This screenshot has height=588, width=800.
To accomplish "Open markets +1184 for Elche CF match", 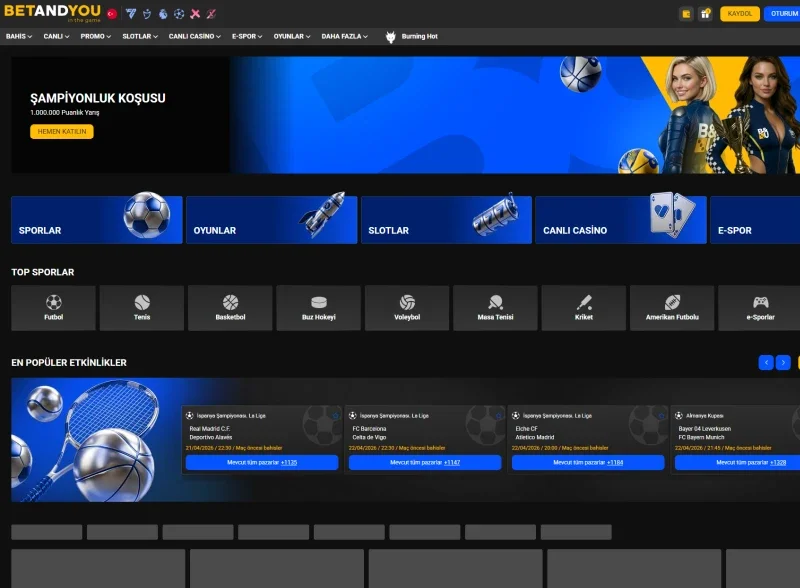I will (x=588, y=462).
